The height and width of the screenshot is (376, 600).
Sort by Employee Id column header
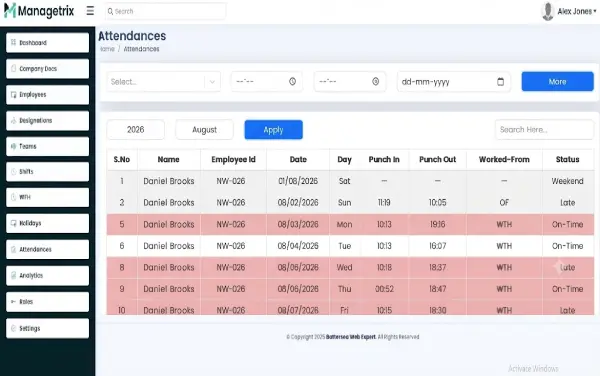233,160
